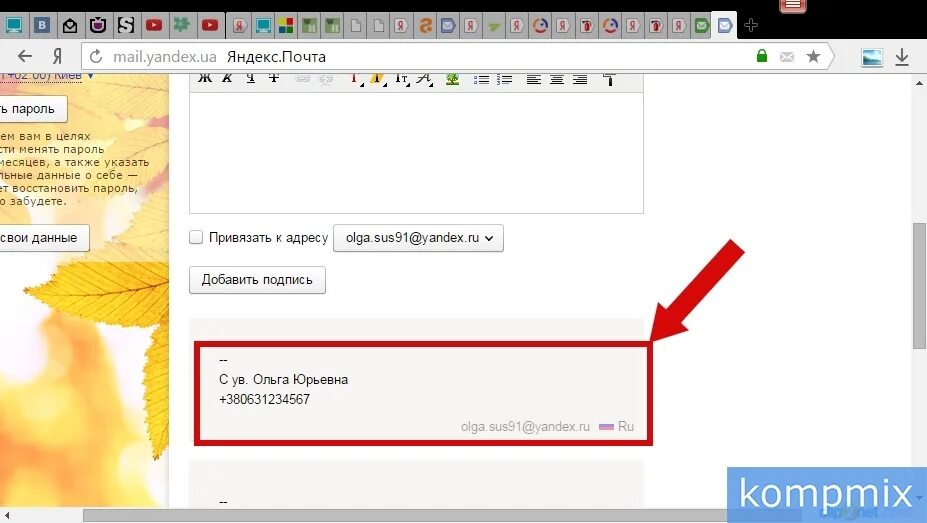
Task: Apply bold (Ж) formatting in signature editor
Action: tap(205, 79)
